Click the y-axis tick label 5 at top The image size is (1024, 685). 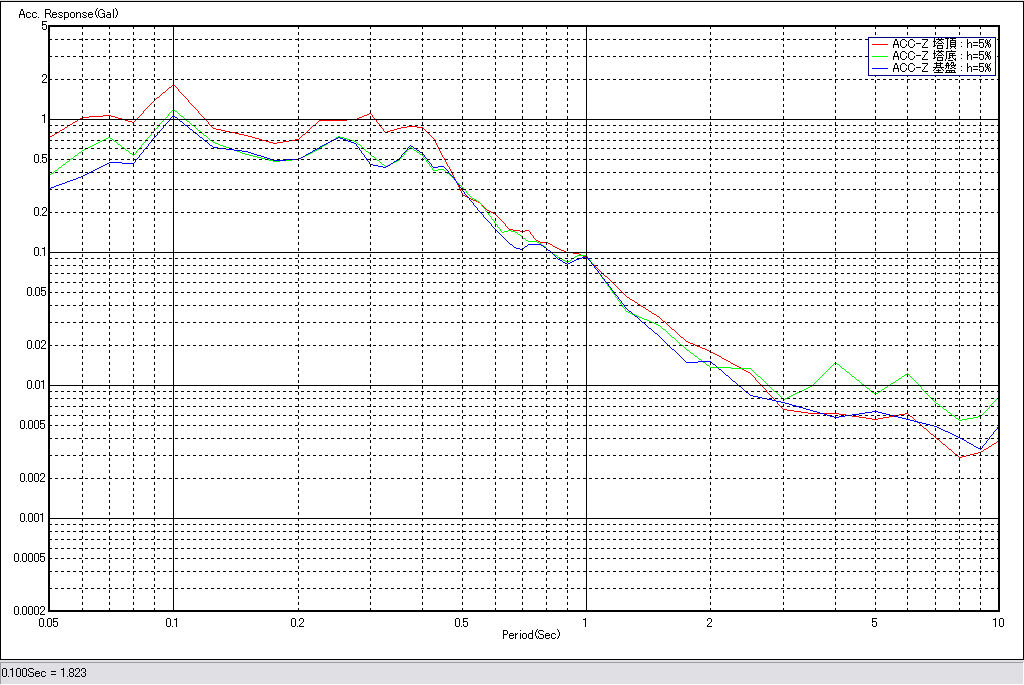point(44,26)
